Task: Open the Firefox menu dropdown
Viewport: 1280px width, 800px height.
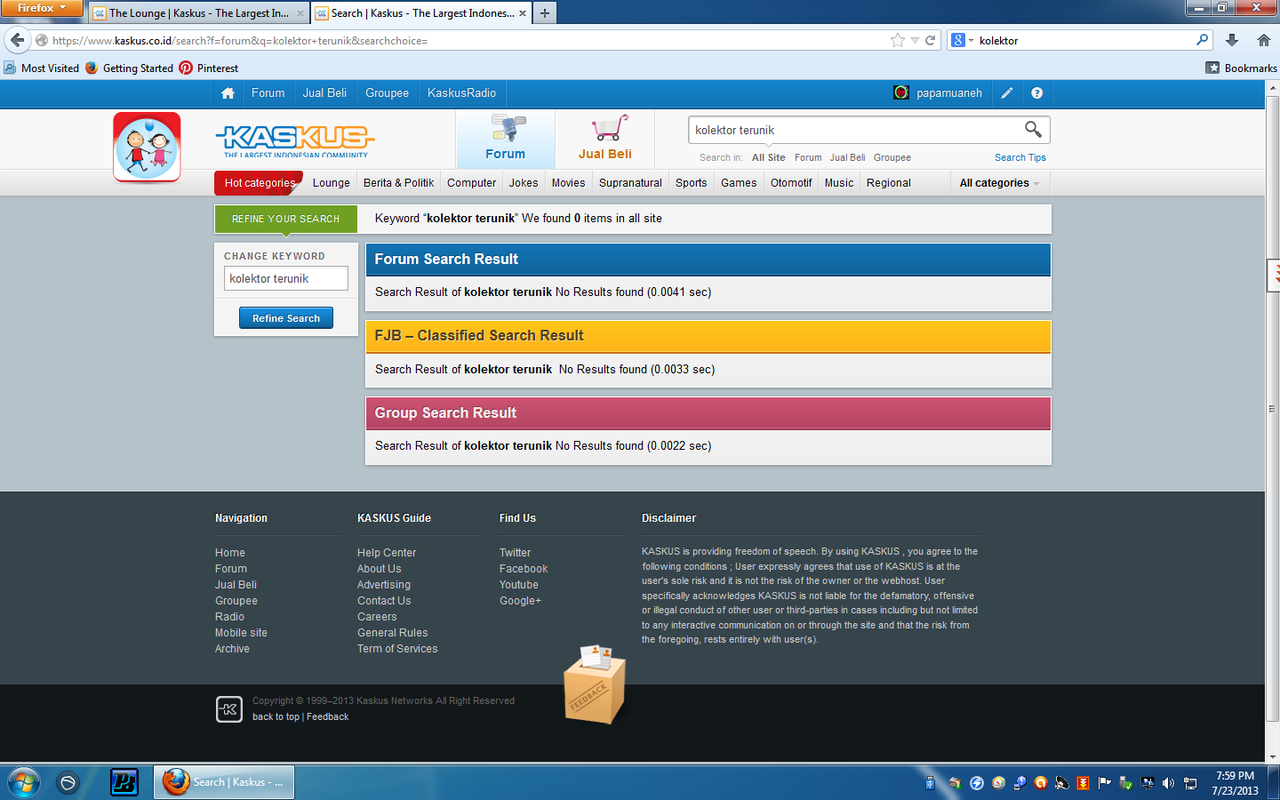Action: (x=42, y=8)
